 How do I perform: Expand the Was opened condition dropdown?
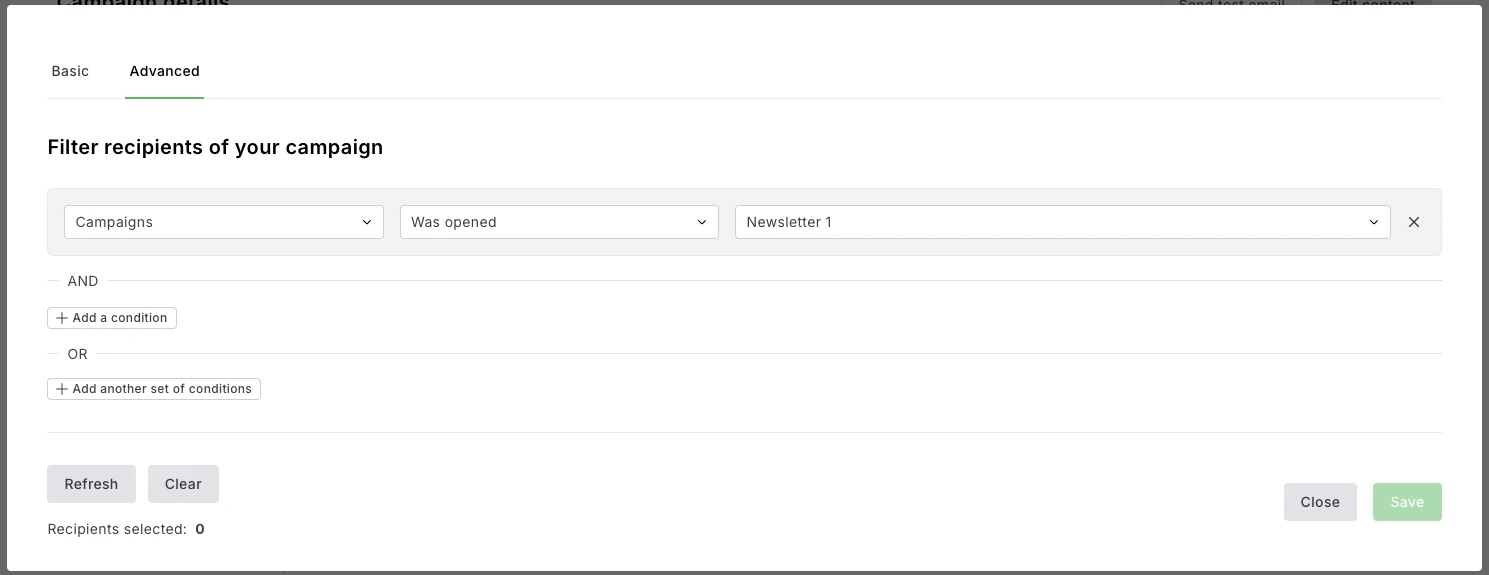pyautogui.click(x=558, y=222)
